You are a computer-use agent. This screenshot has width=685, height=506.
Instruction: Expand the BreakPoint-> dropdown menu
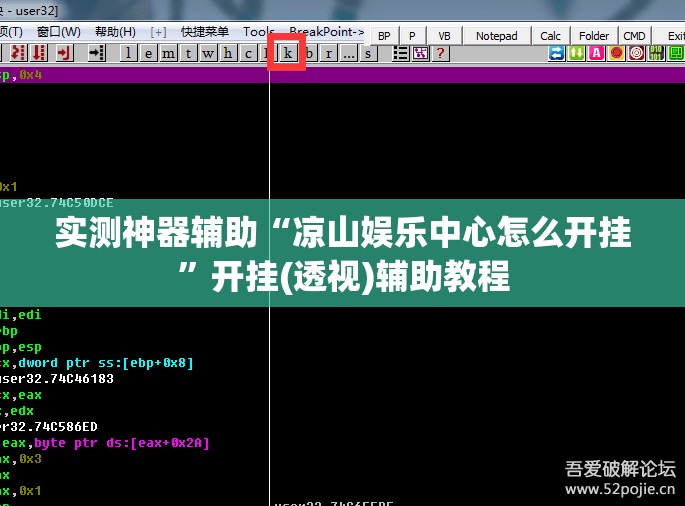pyautogui.click(x=327, y=32)
